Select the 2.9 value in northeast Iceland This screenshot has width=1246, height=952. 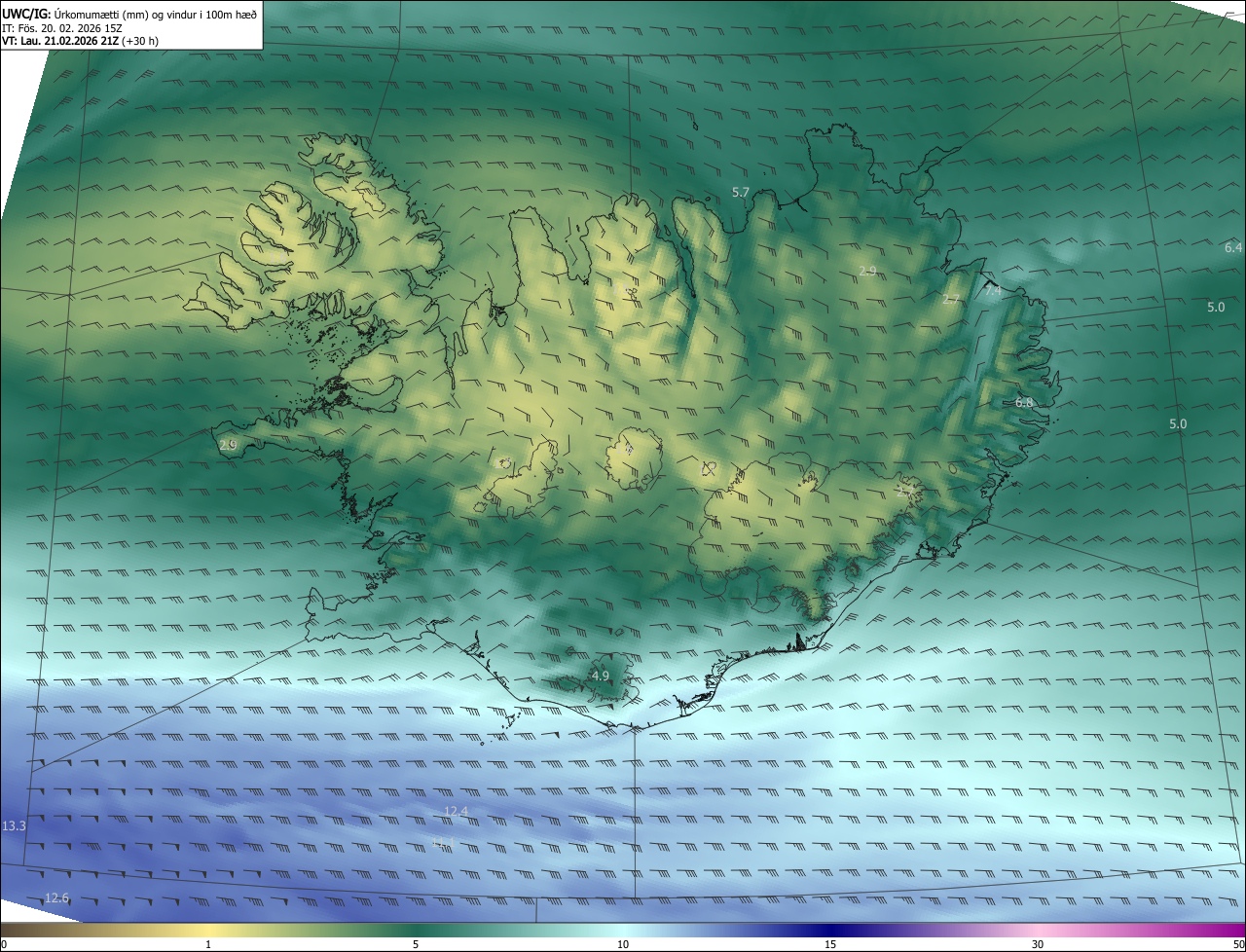click(x=868, y=271)
